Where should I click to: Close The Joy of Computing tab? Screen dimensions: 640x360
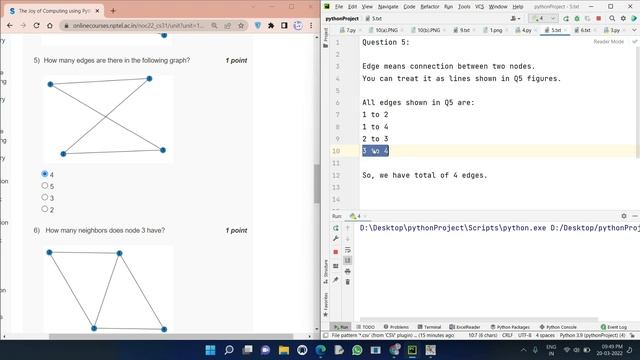tap(98, 11)
